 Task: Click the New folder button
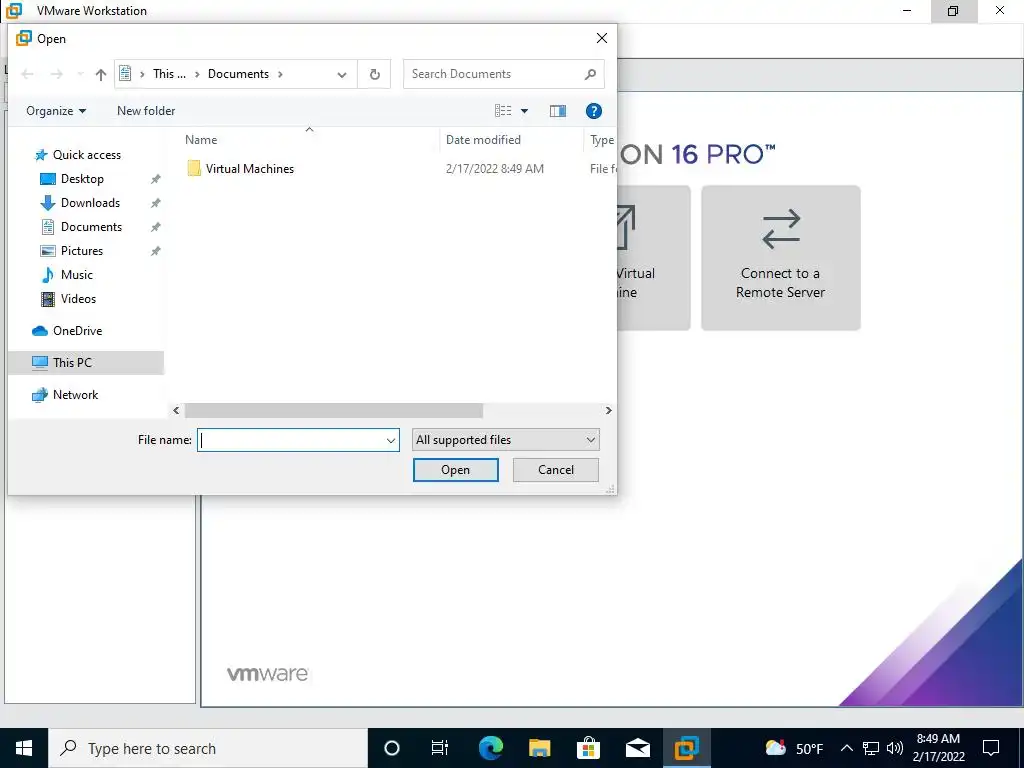point(146,111)
